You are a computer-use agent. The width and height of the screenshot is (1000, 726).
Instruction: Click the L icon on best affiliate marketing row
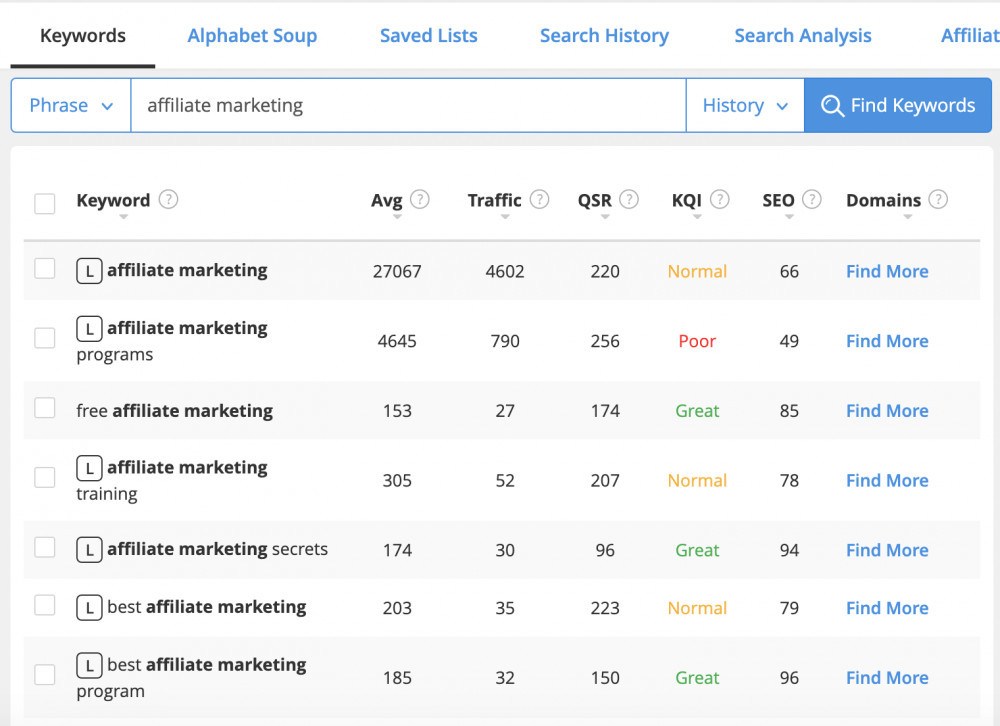pos(89,607)
